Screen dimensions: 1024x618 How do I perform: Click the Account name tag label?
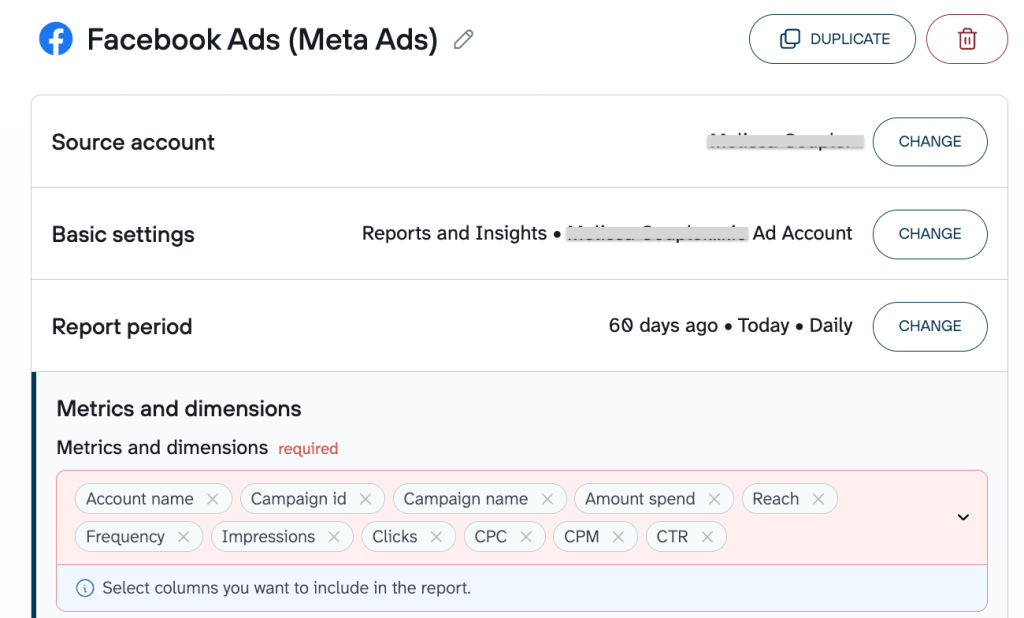pos(140,499)
